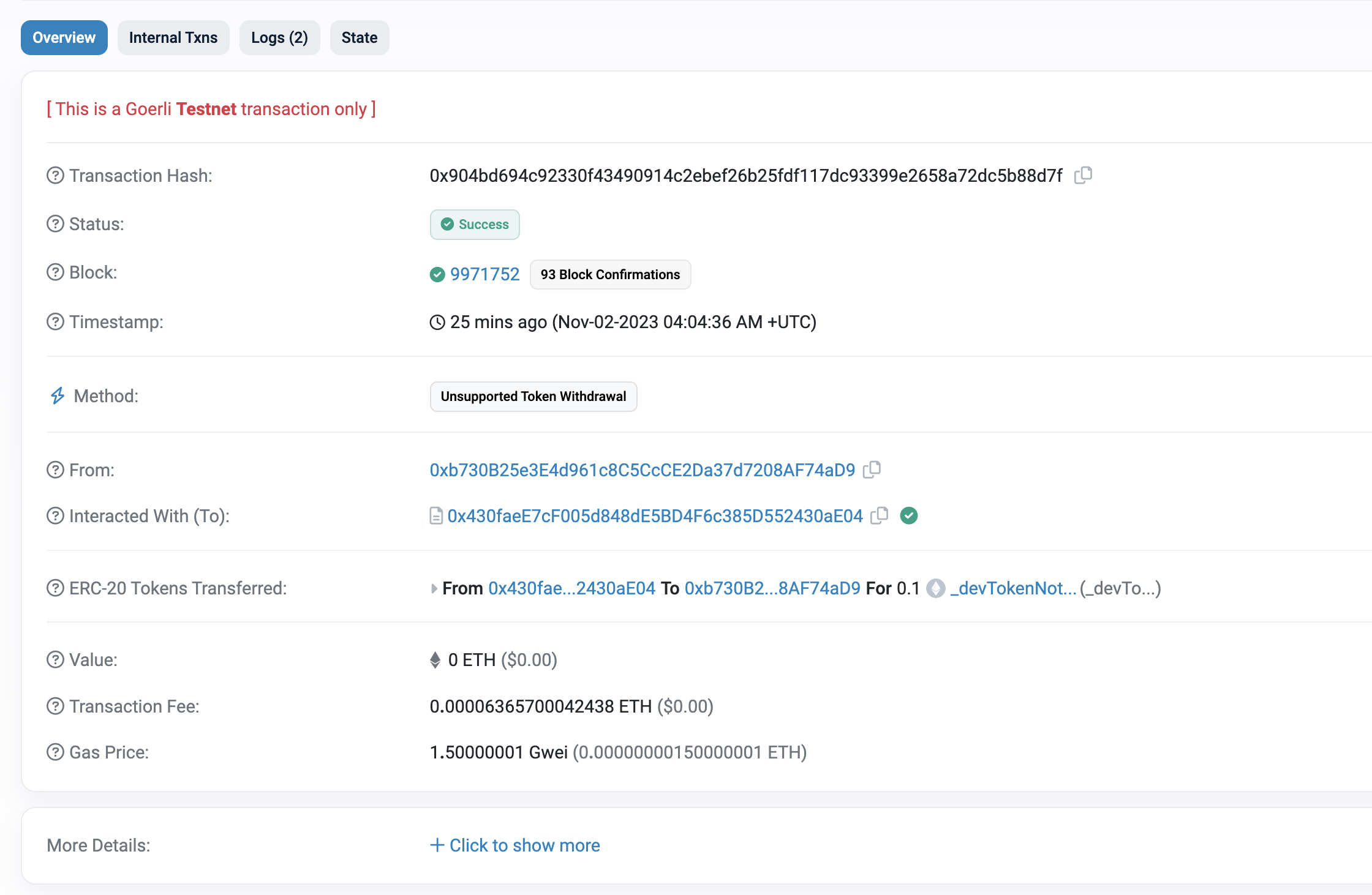
Task: Open the Logs (2) tab
Action: point(279,37)
